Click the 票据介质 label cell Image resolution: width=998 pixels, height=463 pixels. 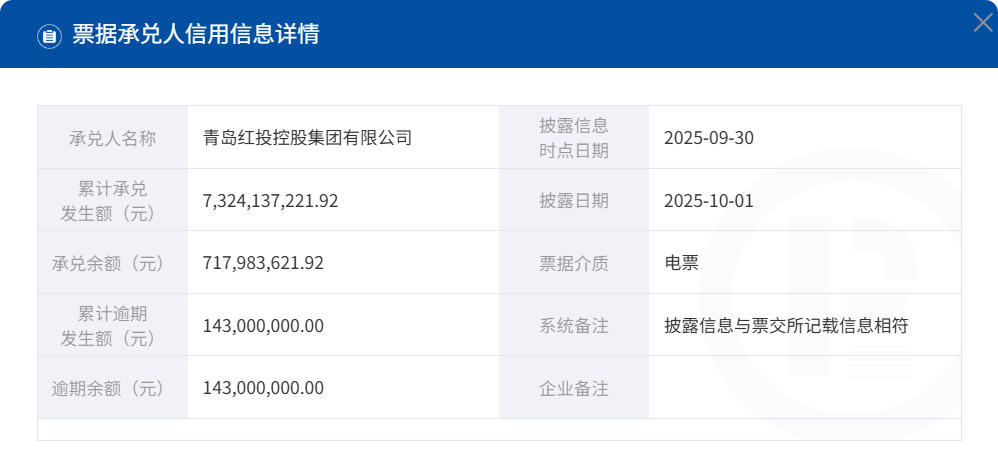click(x=574, y=263)
